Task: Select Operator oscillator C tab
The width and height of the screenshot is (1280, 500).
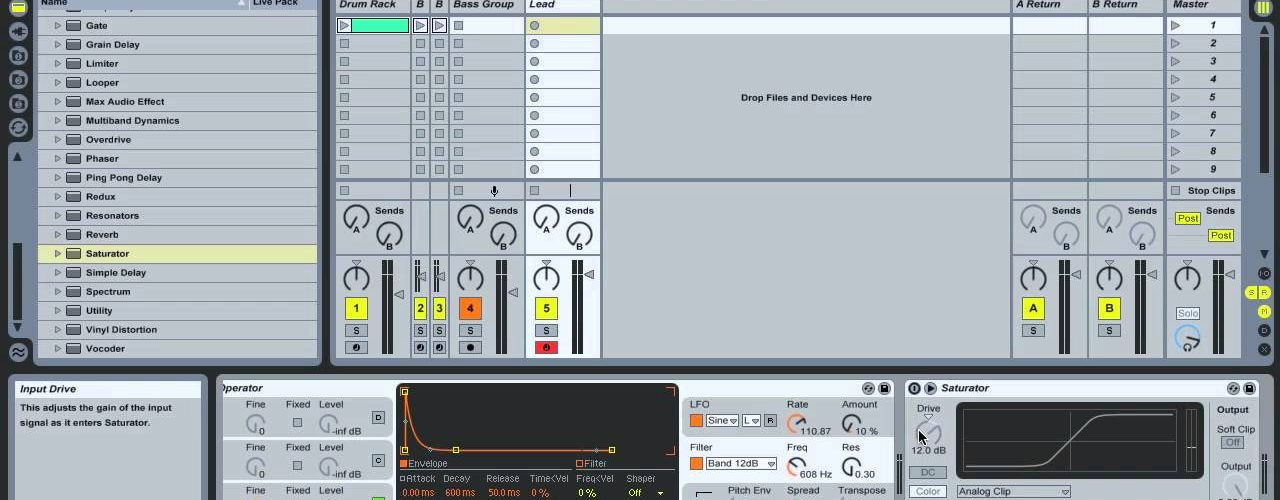Action: pyautogui.click(x=378, y=460)
